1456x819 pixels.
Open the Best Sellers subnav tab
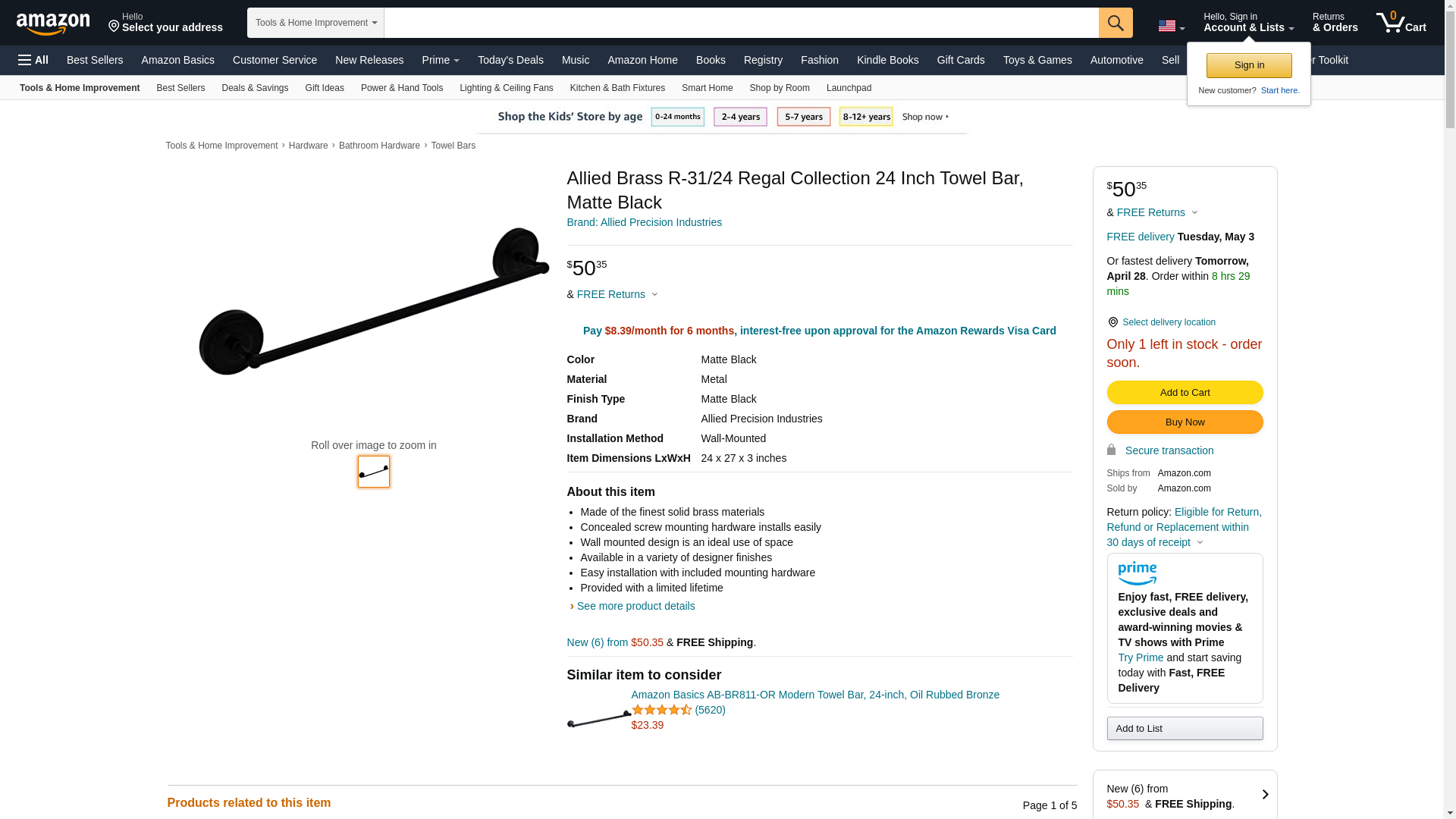[180, 88]
